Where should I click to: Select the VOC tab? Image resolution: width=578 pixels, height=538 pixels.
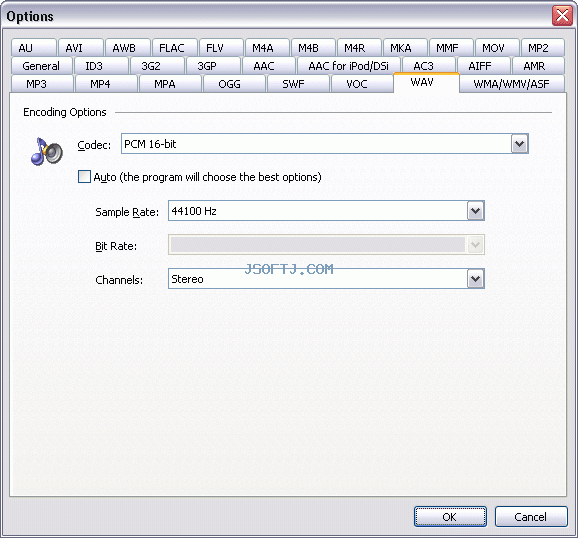pyautogui.click(x=362, y=84)
